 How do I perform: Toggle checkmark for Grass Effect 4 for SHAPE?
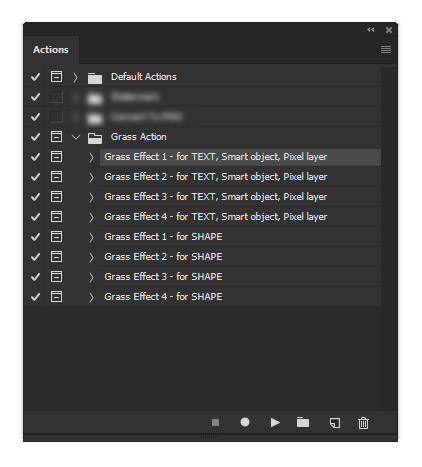click(35, 297)
